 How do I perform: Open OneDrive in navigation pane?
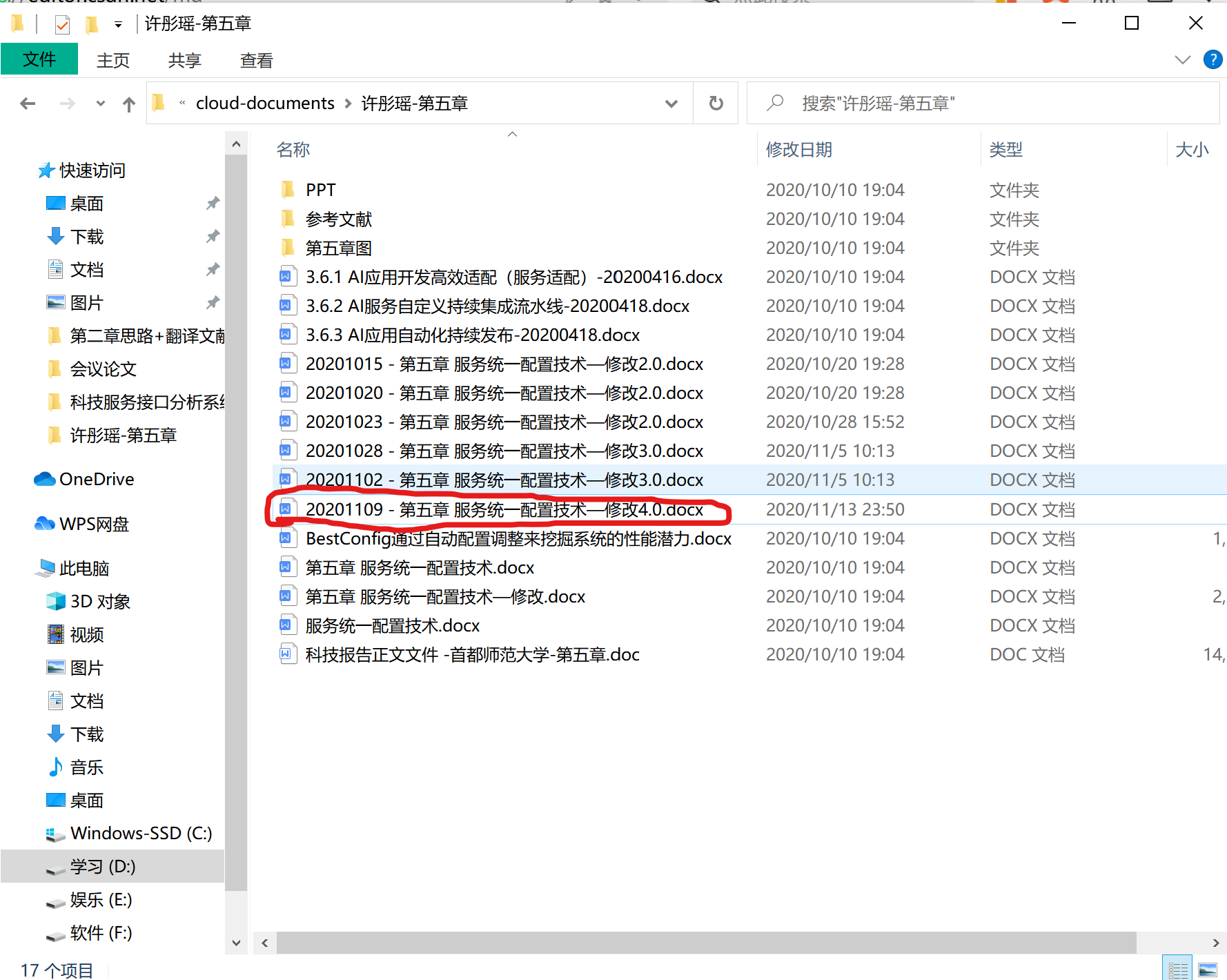point(97,479)
